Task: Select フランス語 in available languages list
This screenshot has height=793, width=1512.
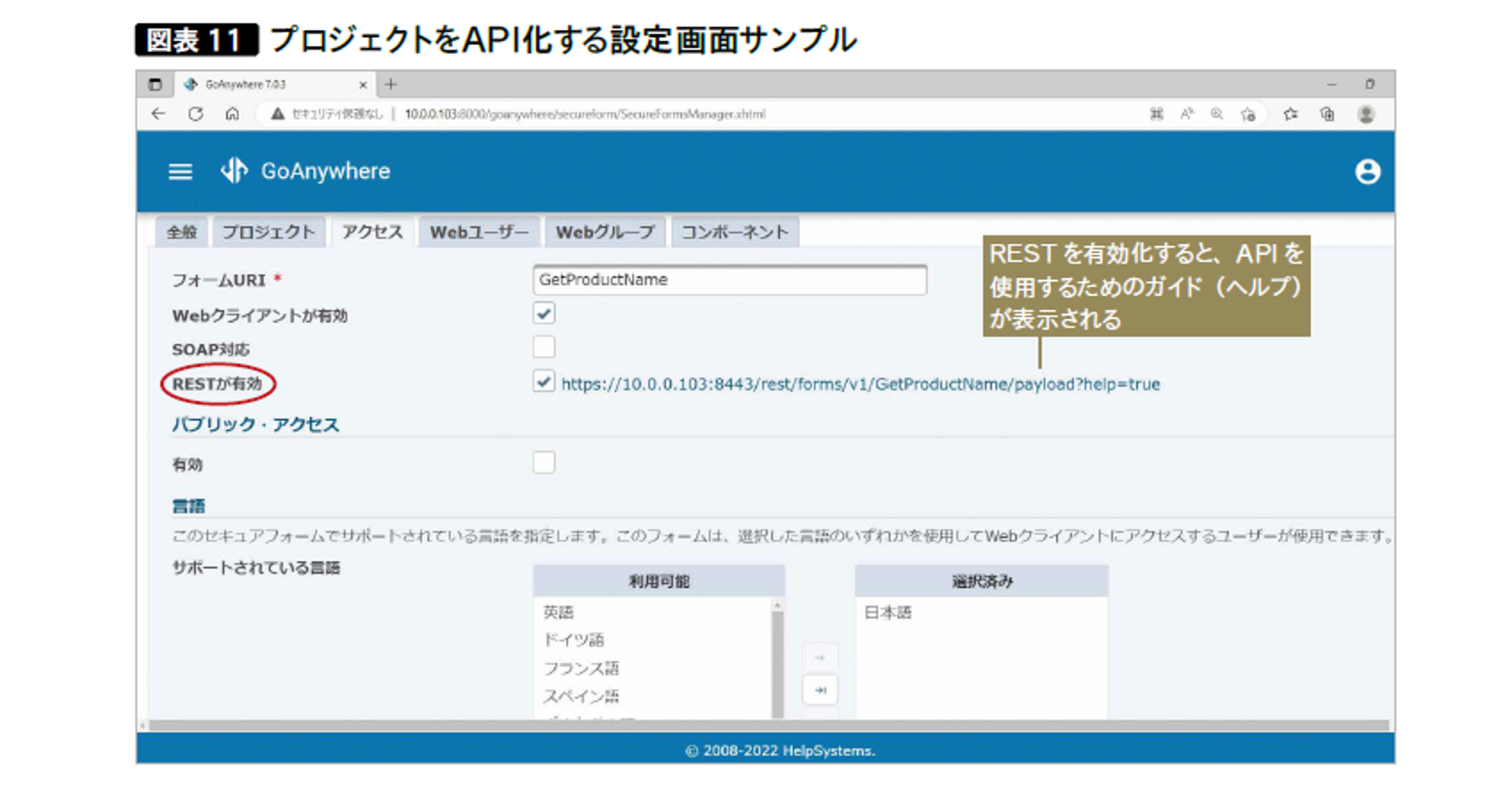Action: pos(581,668)
